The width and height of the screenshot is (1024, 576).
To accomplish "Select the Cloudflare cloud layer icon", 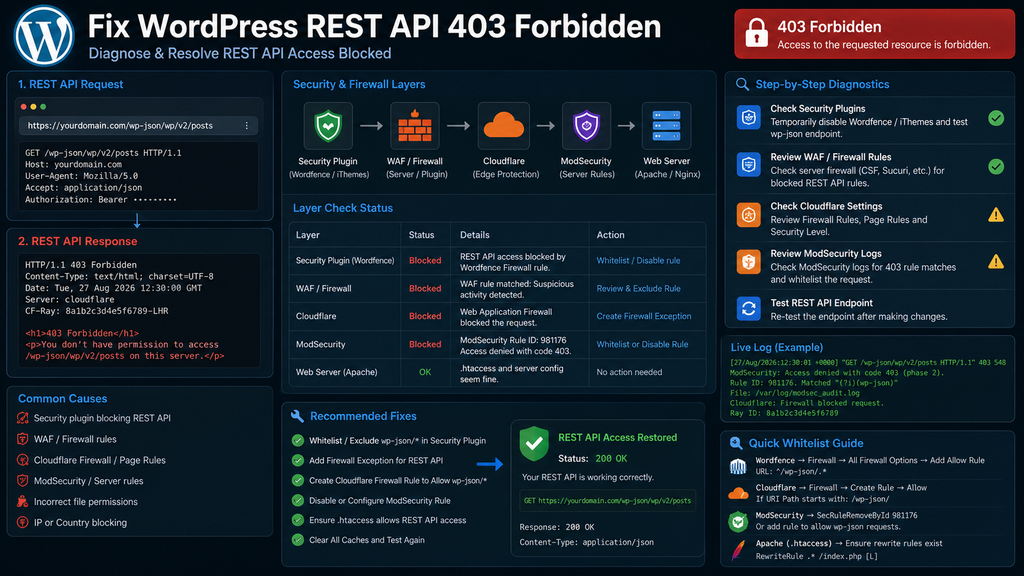I will pyautogui.click(x=503, y=126).
